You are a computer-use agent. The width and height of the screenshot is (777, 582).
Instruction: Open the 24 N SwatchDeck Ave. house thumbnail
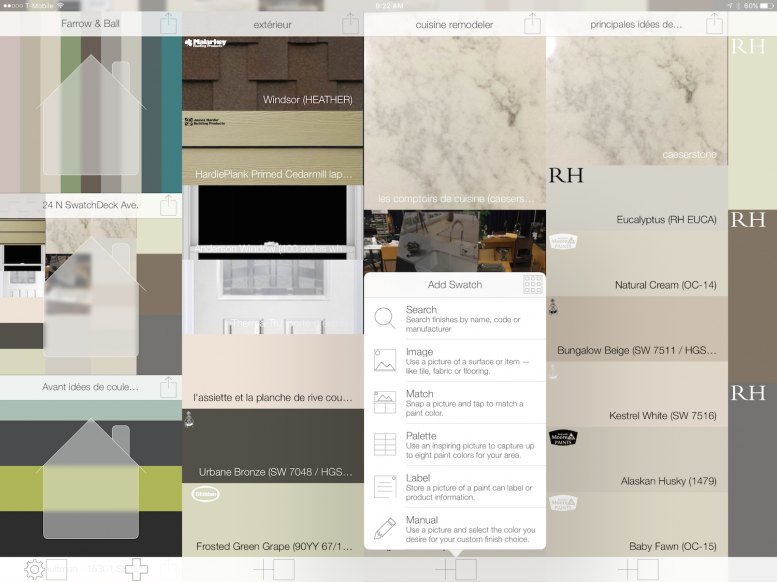coord(91,296)
